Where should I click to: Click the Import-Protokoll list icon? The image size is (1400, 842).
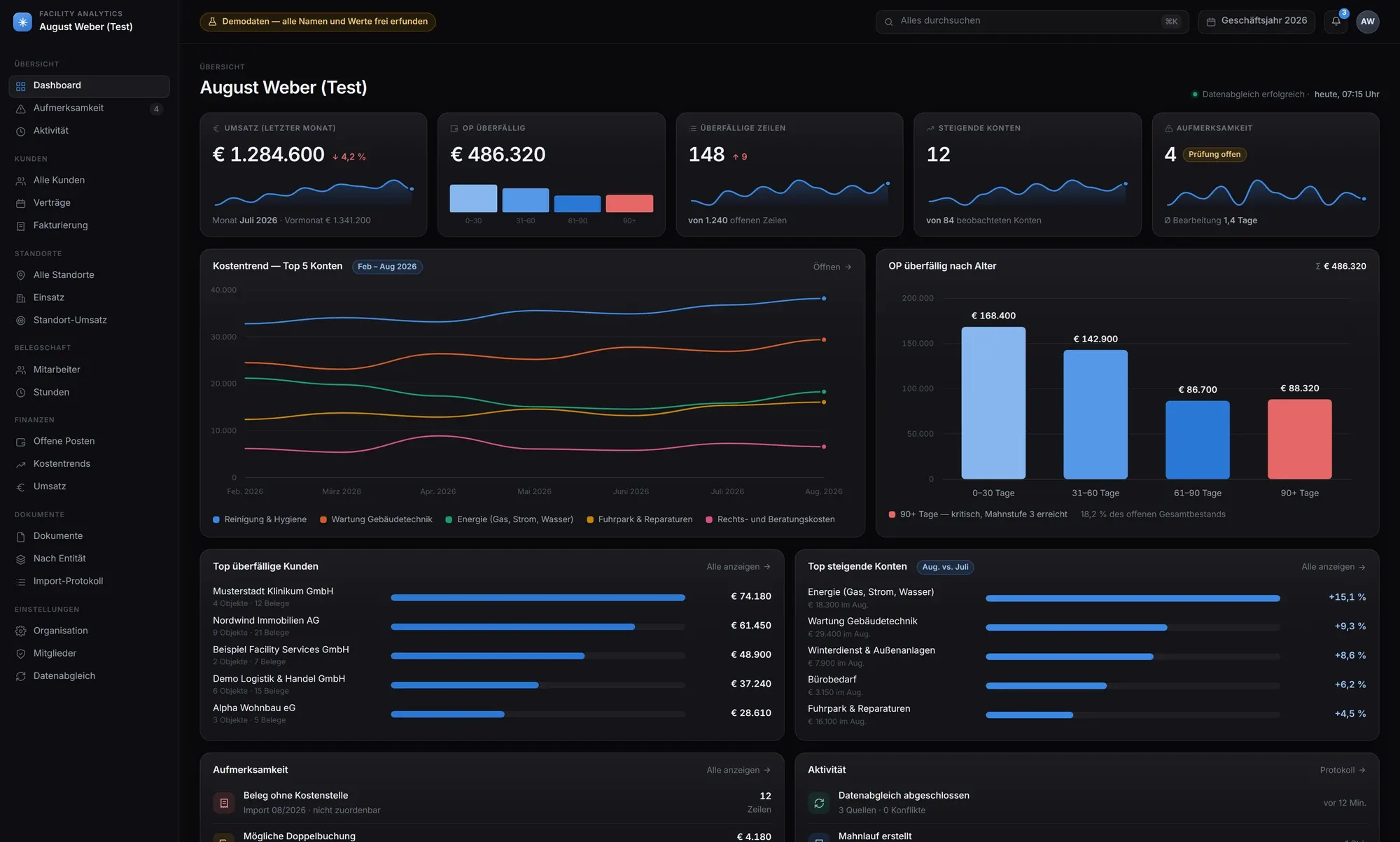(21, 582)
